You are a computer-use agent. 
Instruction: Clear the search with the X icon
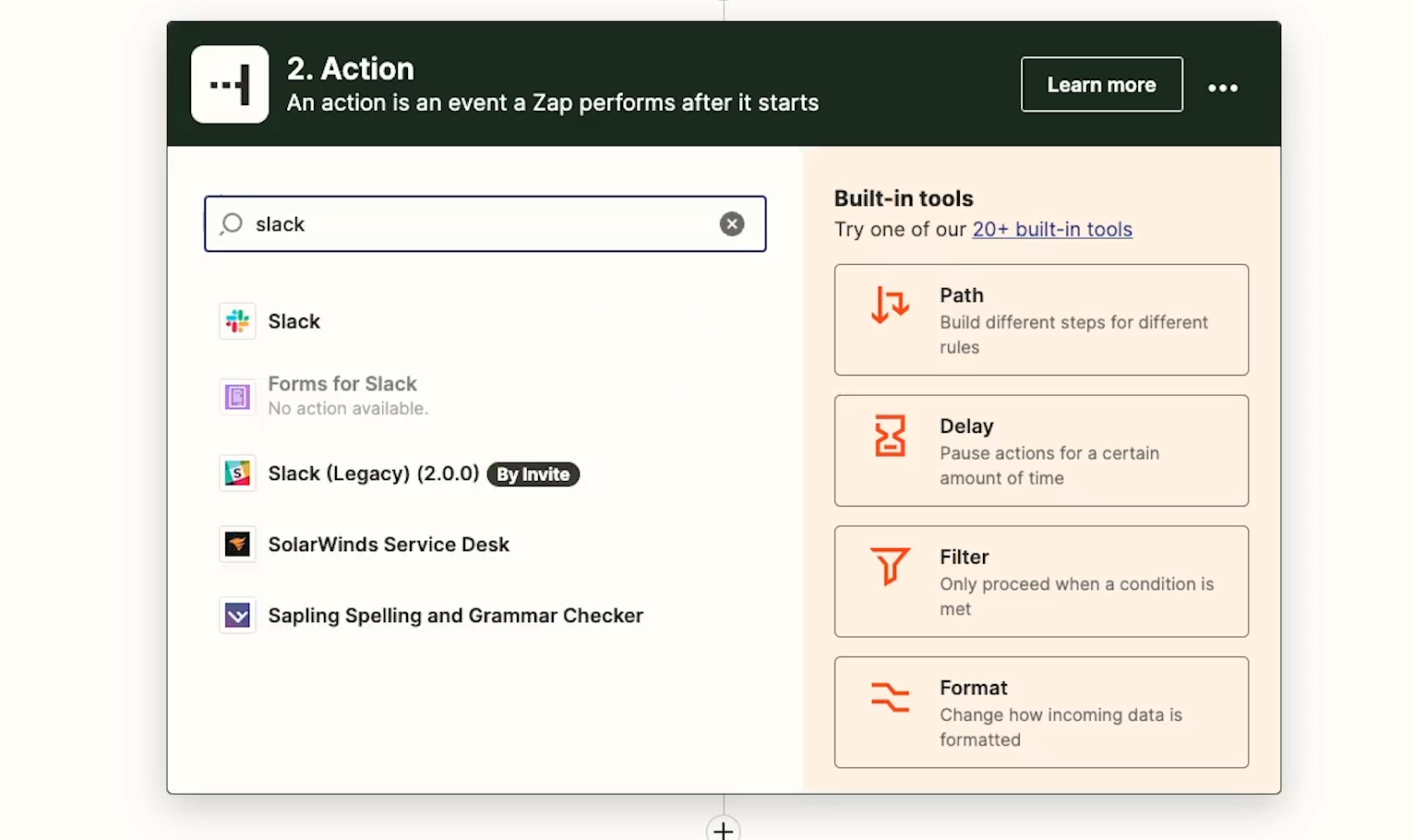[x=732, y=223]
